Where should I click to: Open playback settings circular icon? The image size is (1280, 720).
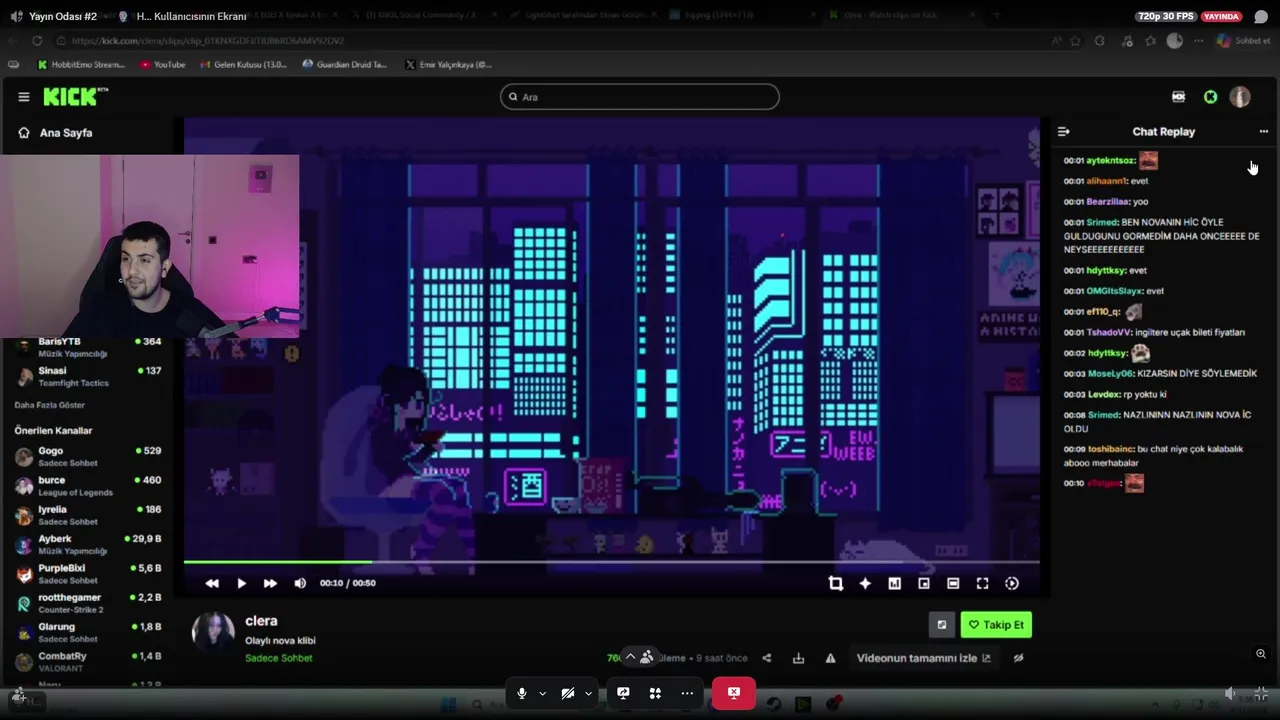click(x=1012, y=584)
